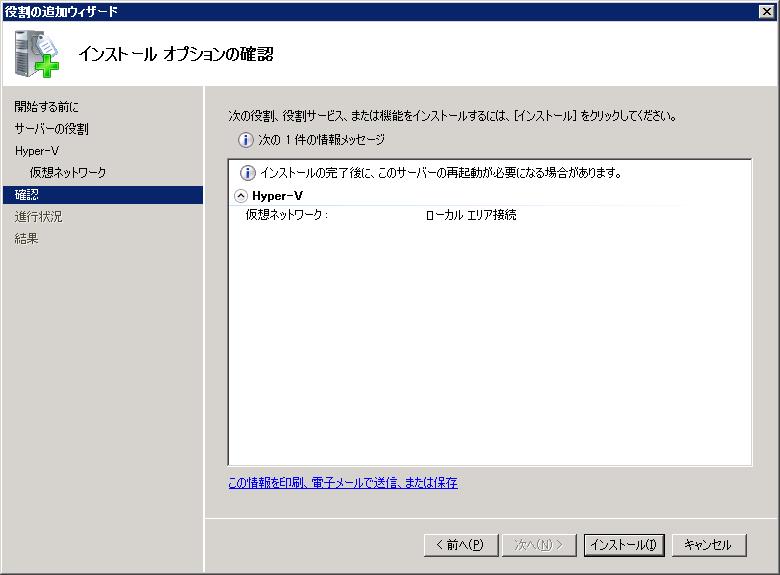Click the Hyper-V heading in summary list

click(278, 196)
